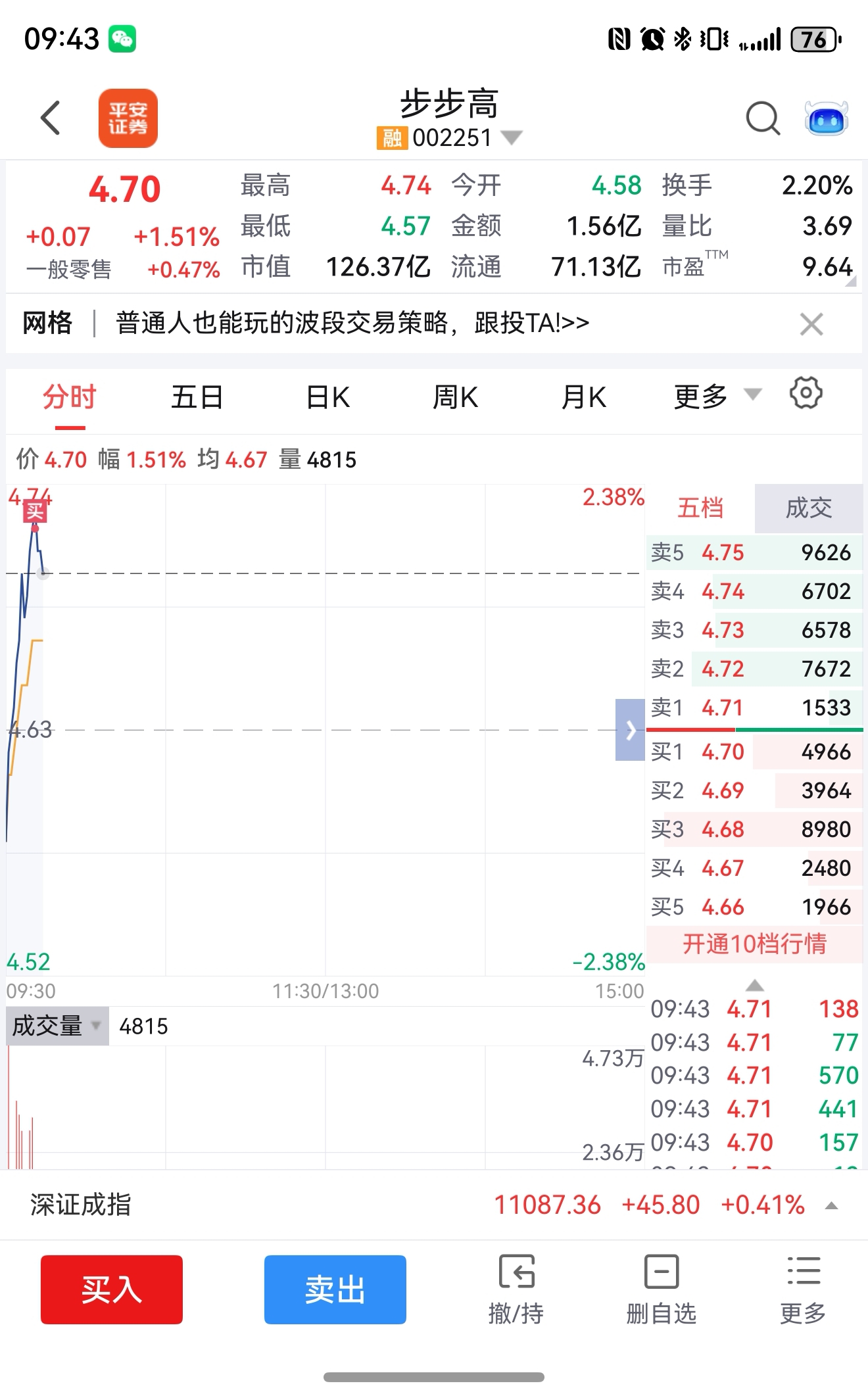Expand quote details via corner triangle near 9.64

pos(851,281)
